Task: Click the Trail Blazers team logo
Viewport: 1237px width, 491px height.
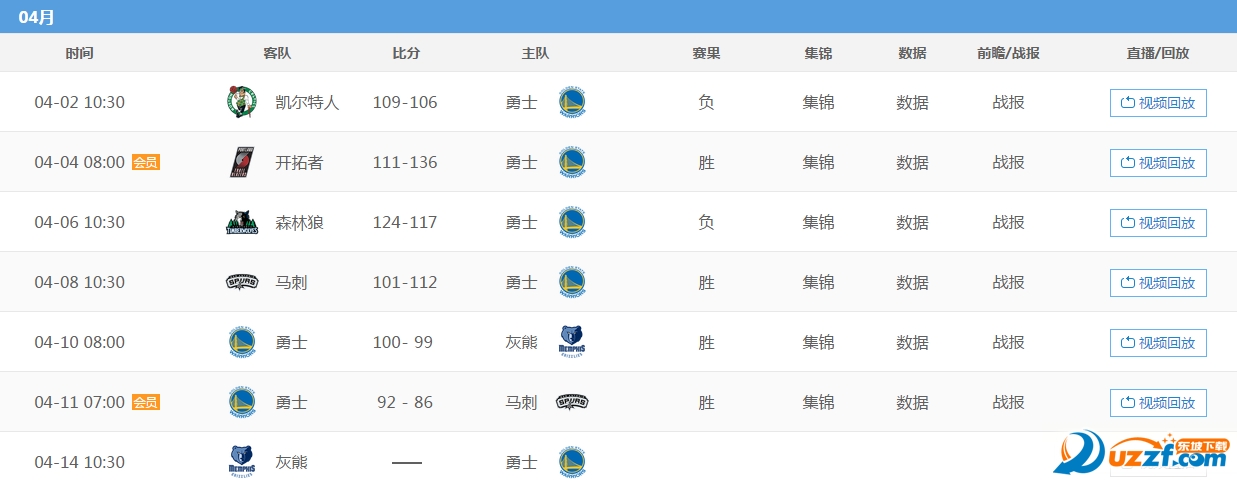Action: click(241, 162)
